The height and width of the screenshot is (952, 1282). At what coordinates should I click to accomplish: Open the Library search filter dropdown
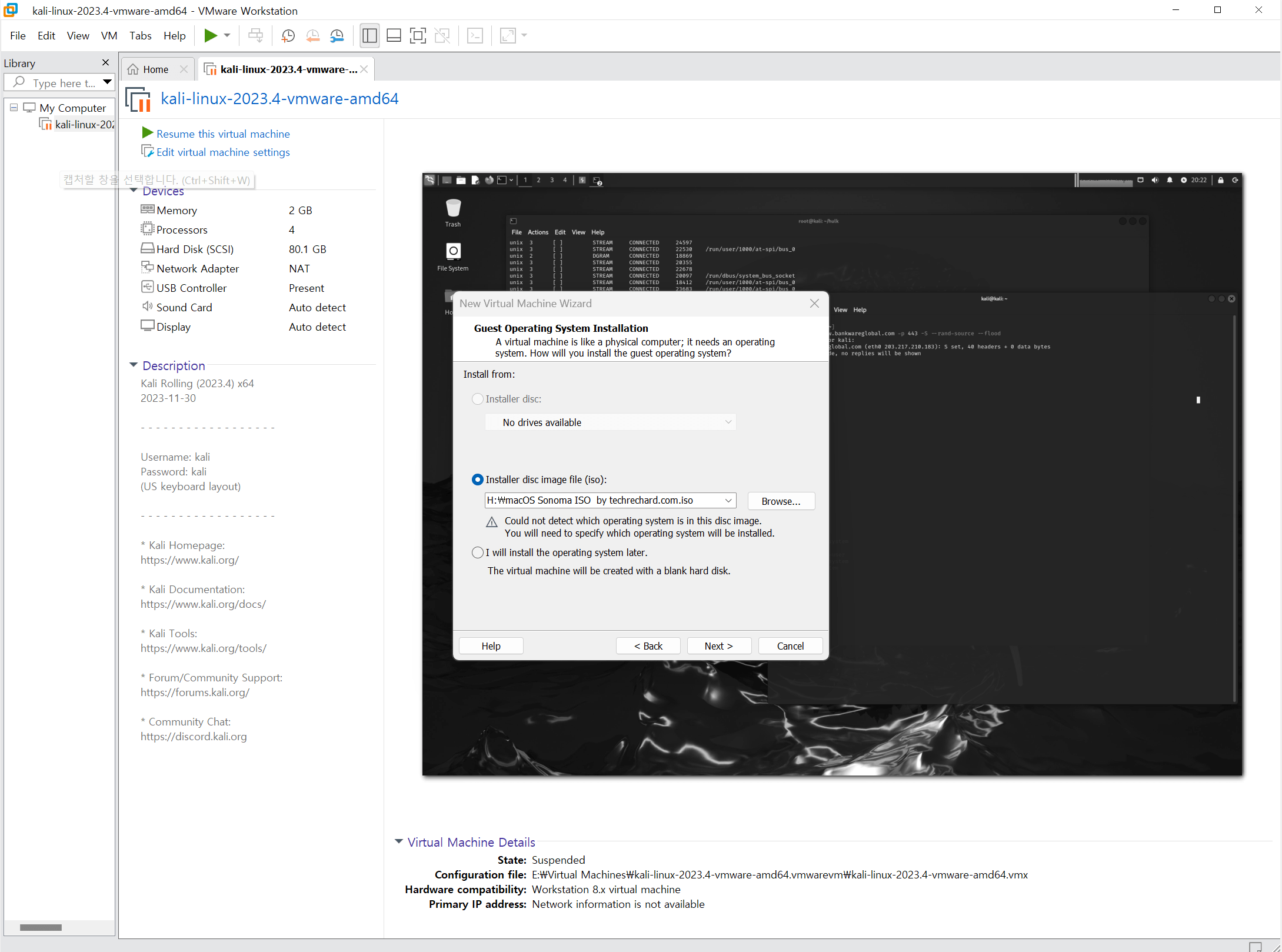(x=108, y=82)
